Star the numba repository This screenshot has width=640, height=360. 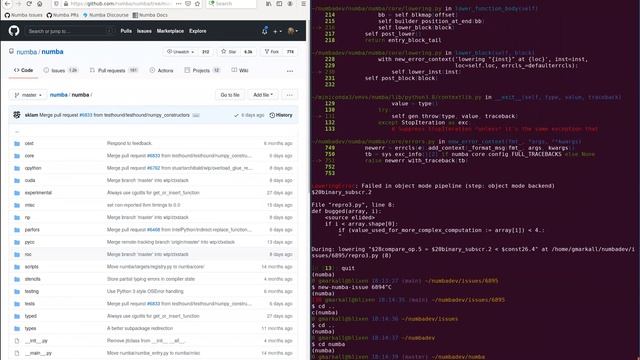[x=229, y=52]
